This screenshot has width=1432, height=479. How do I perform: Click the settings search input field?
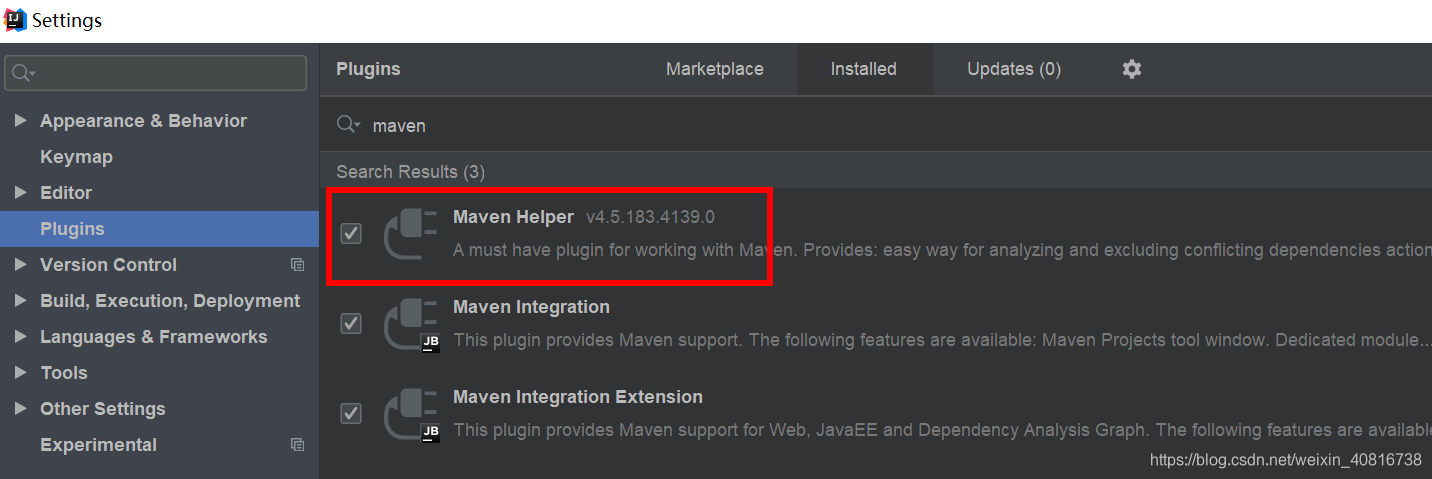click(155, 73)
